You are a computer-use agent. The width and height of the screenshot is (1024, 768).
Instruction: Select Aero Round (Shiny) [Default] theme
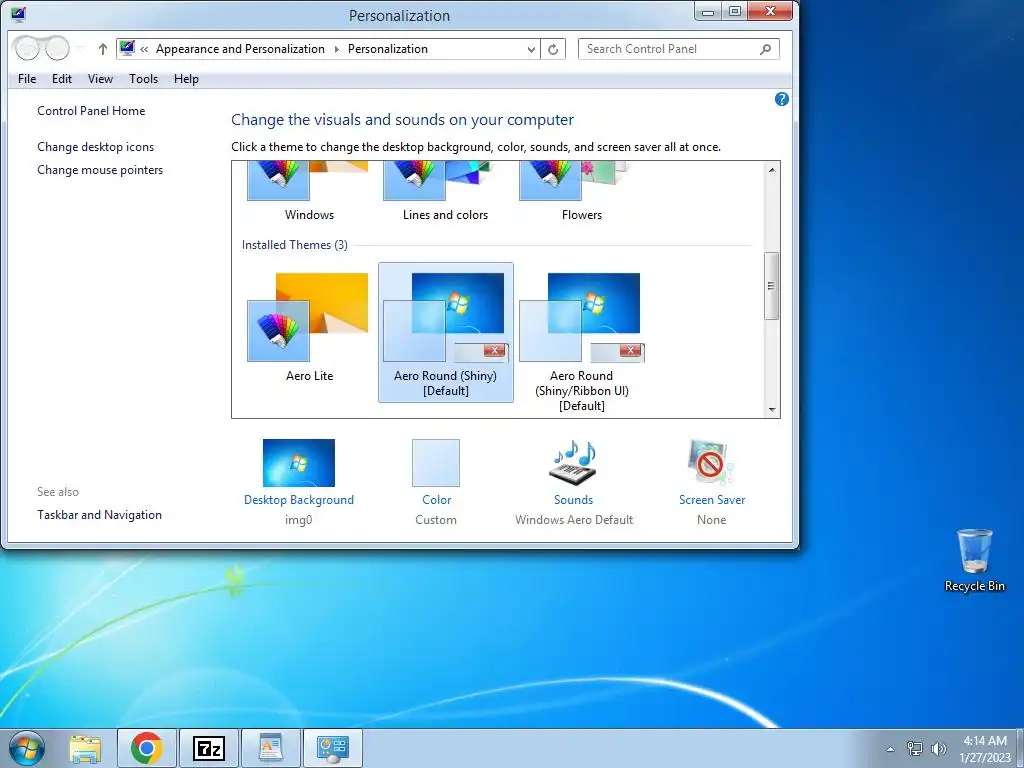click(x=445, y=332)
